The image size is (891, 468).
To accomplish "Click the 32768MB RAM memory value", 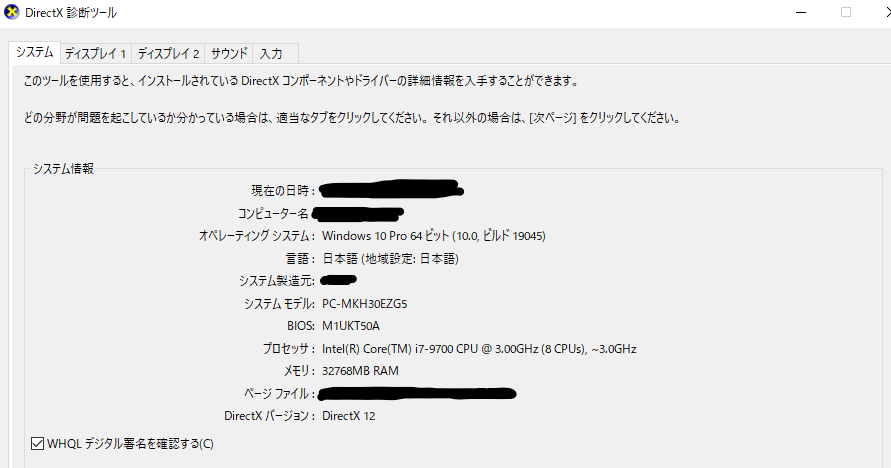I will 360,371.
